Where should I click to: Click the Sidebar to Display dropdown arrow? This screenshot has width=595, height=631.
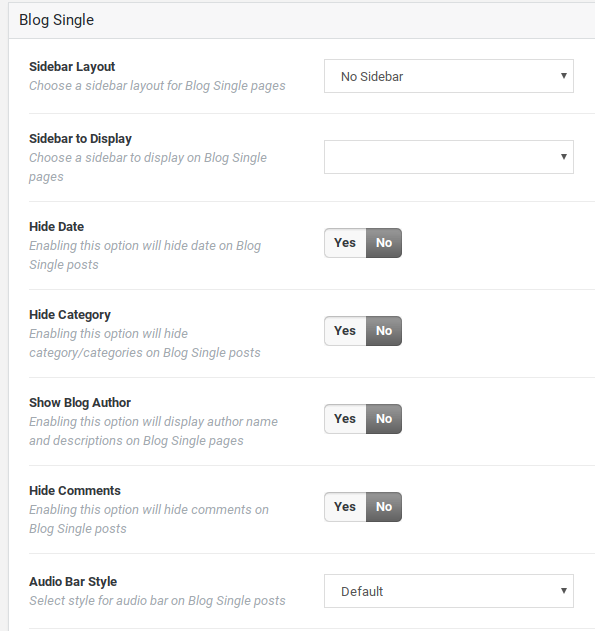pos(564,157)
